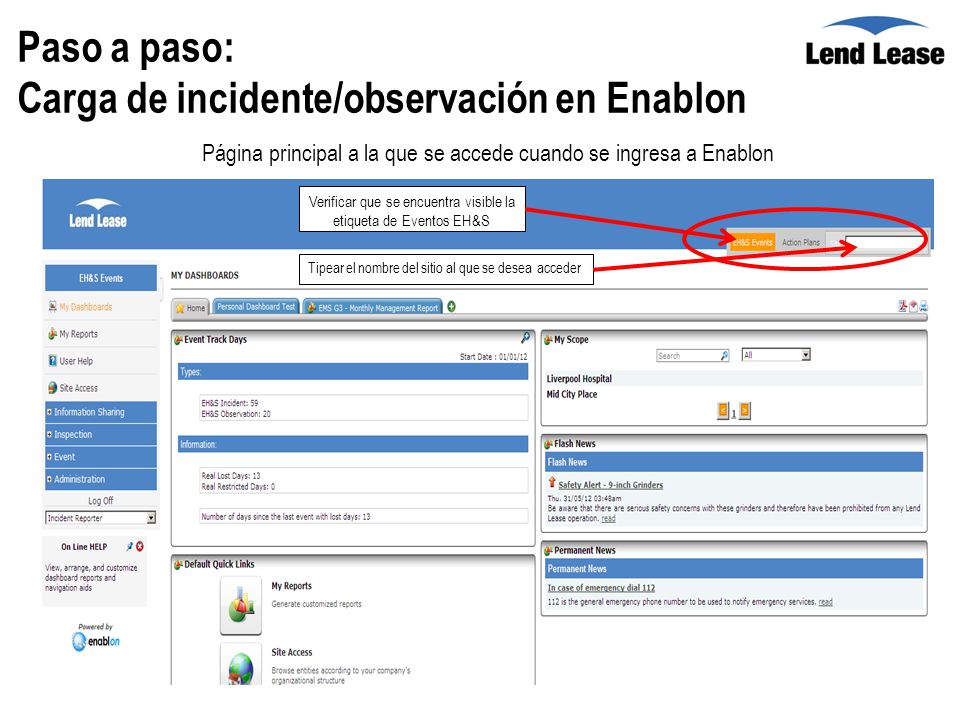Screen dimensions: 960x720
Task: Export dashboard to PDF icon
Action: (902, 306)
